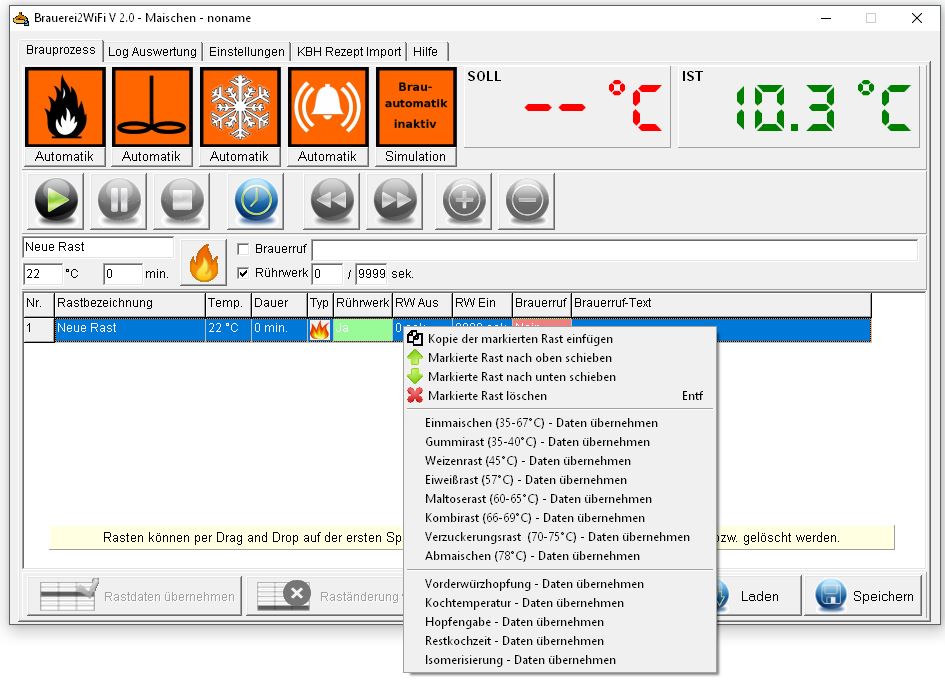Select Markierte Rast löschen from context menu
945x681 pixels.
tap(487, 396)
